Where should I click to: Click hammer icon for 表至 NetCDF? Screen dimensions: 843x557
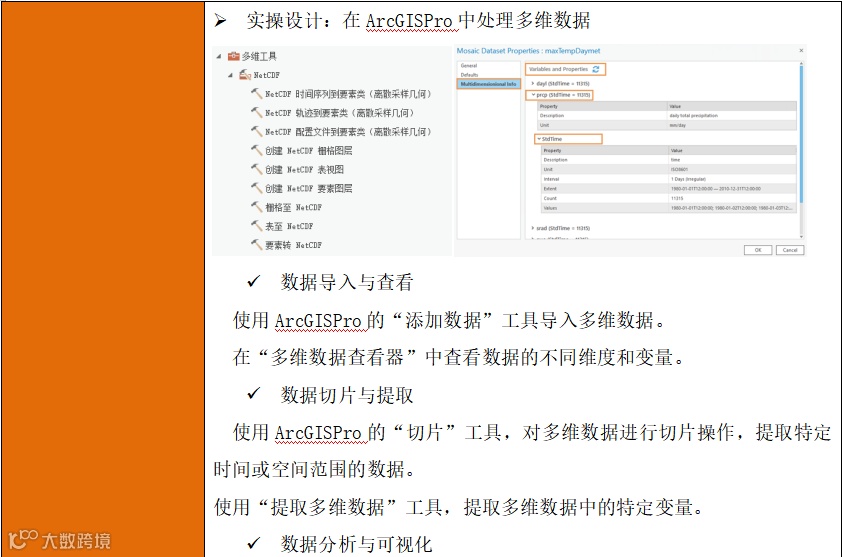[x=256, y=226]
